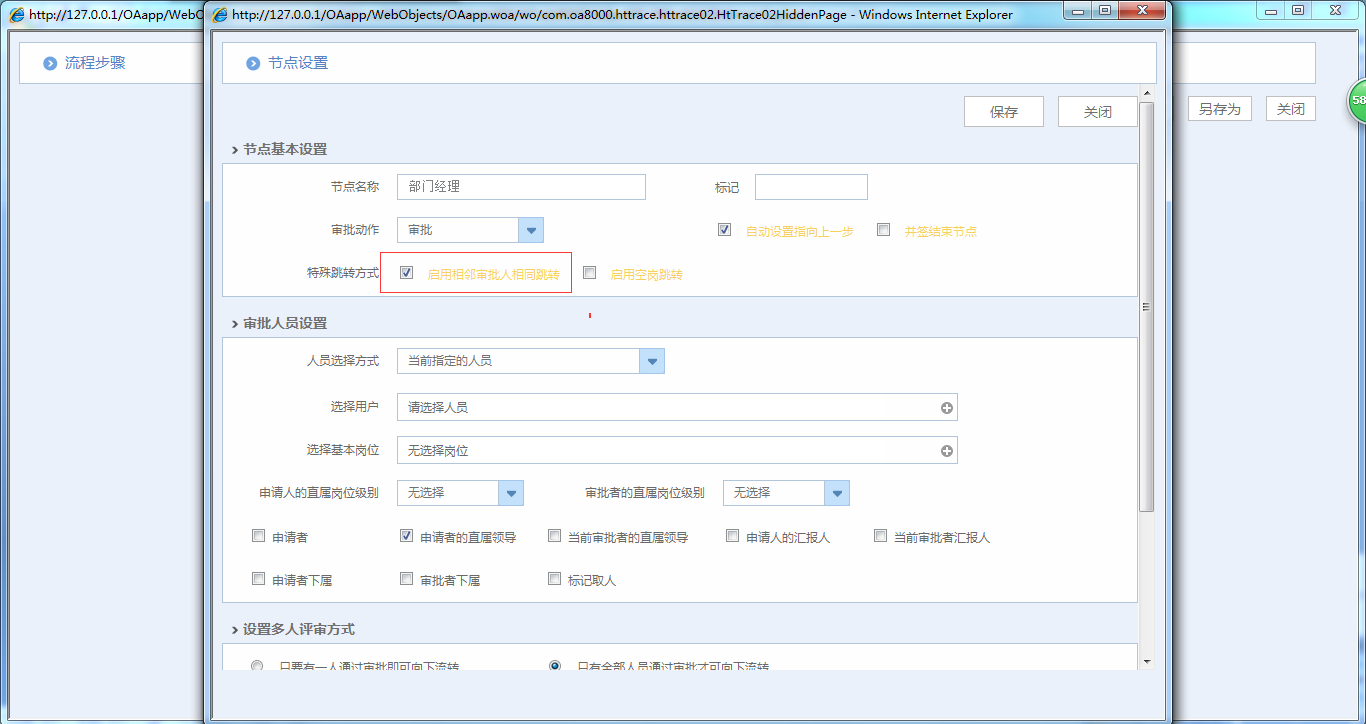
Task: Uncheck 启用相邻审批人相同跳转
Action: click(406, 271)
